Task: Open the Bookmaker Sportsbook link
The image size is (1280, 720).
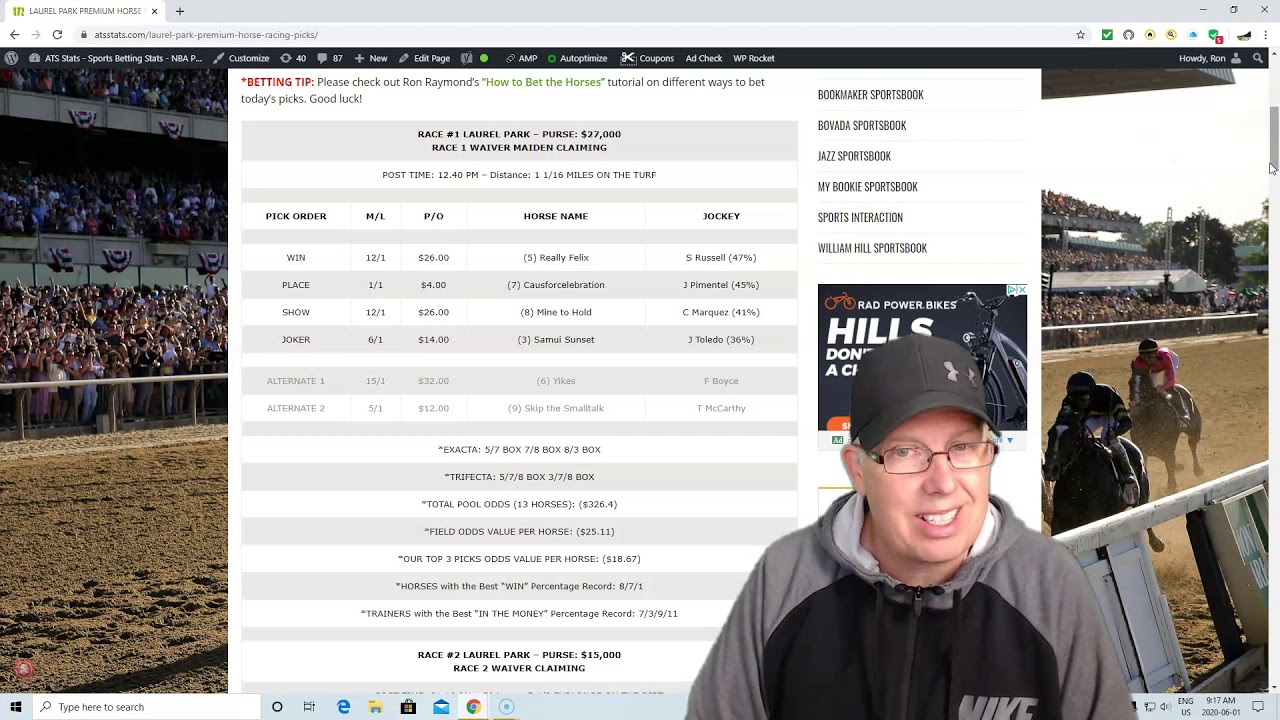Action: pos(870,95)
